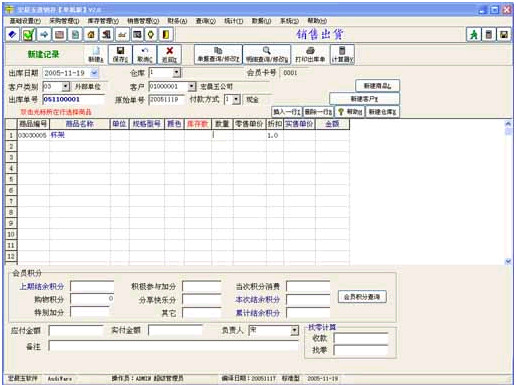Click the 删除一行 delete row button
The width and height of the screenshot is (516, 385).
coord(318,112)
